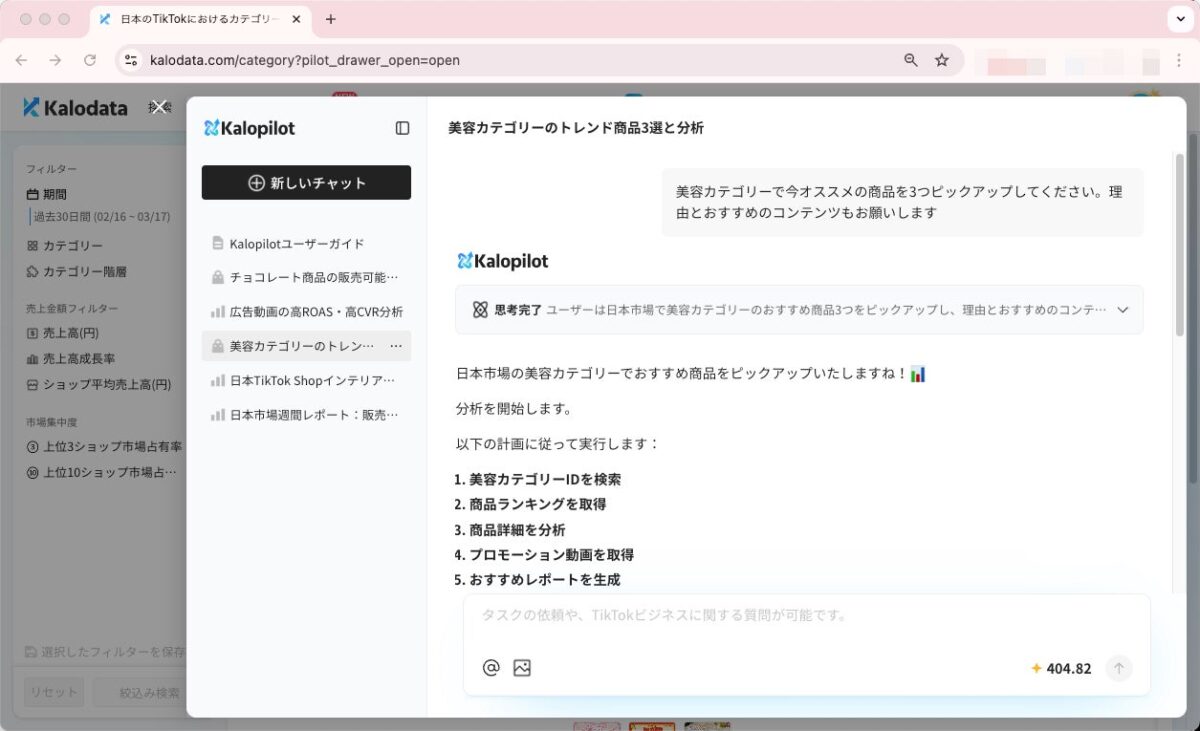
Task: Open the Kalopilot sidebar collapse panel icon
Action: pos(402,128)
